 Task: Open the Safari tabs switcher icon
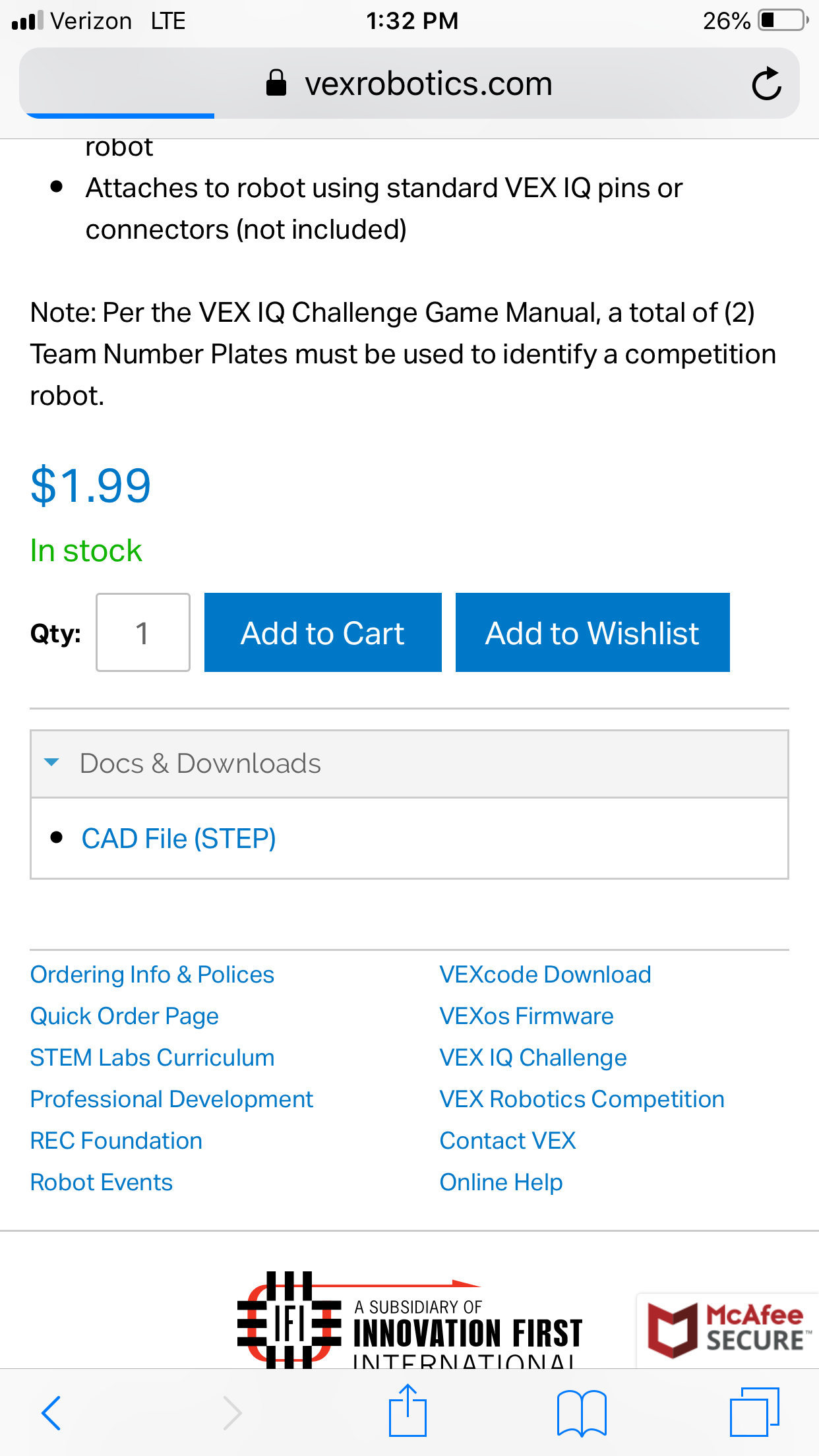coord(755,1412)
